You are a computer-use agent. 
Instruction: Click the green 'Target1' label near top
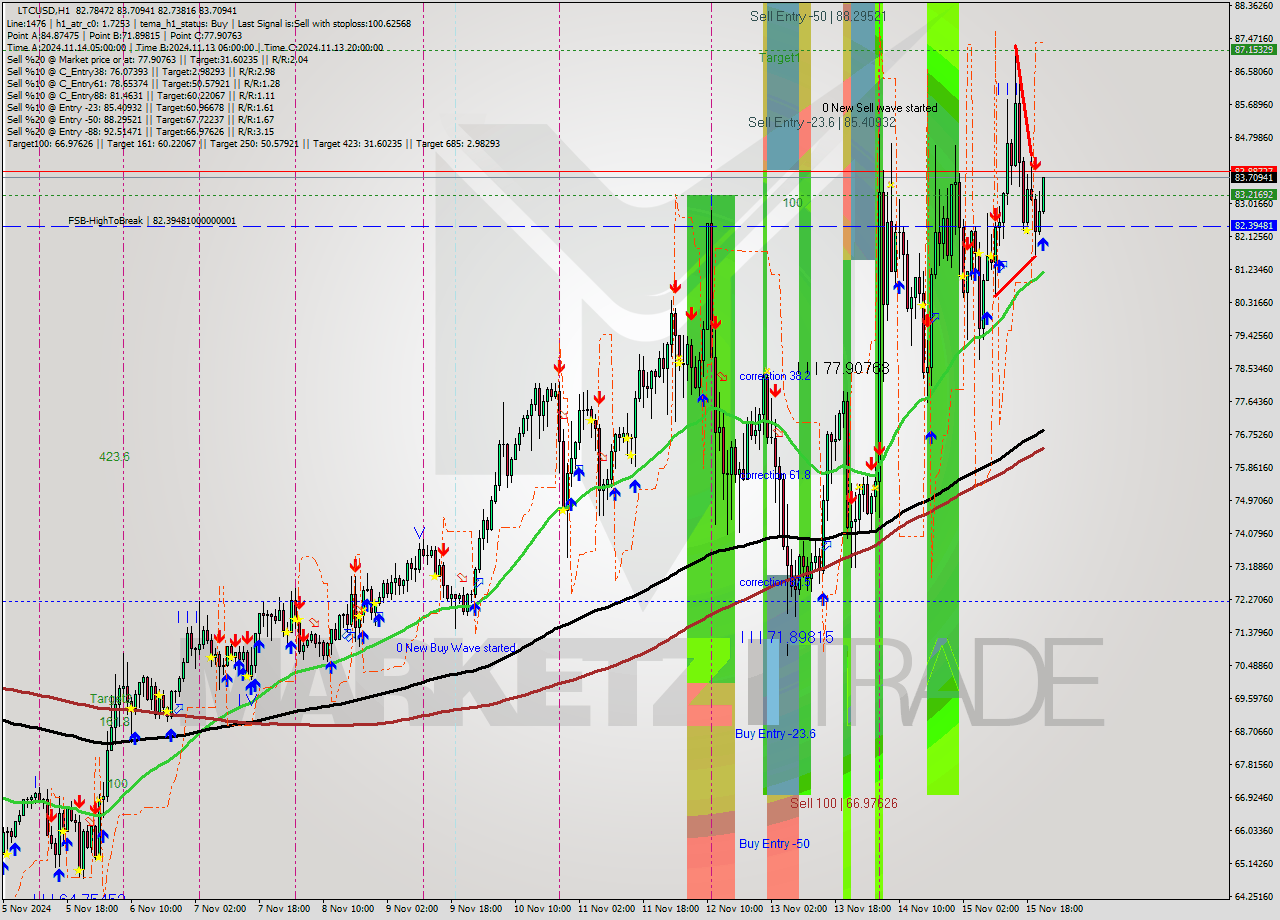(779, 58)
